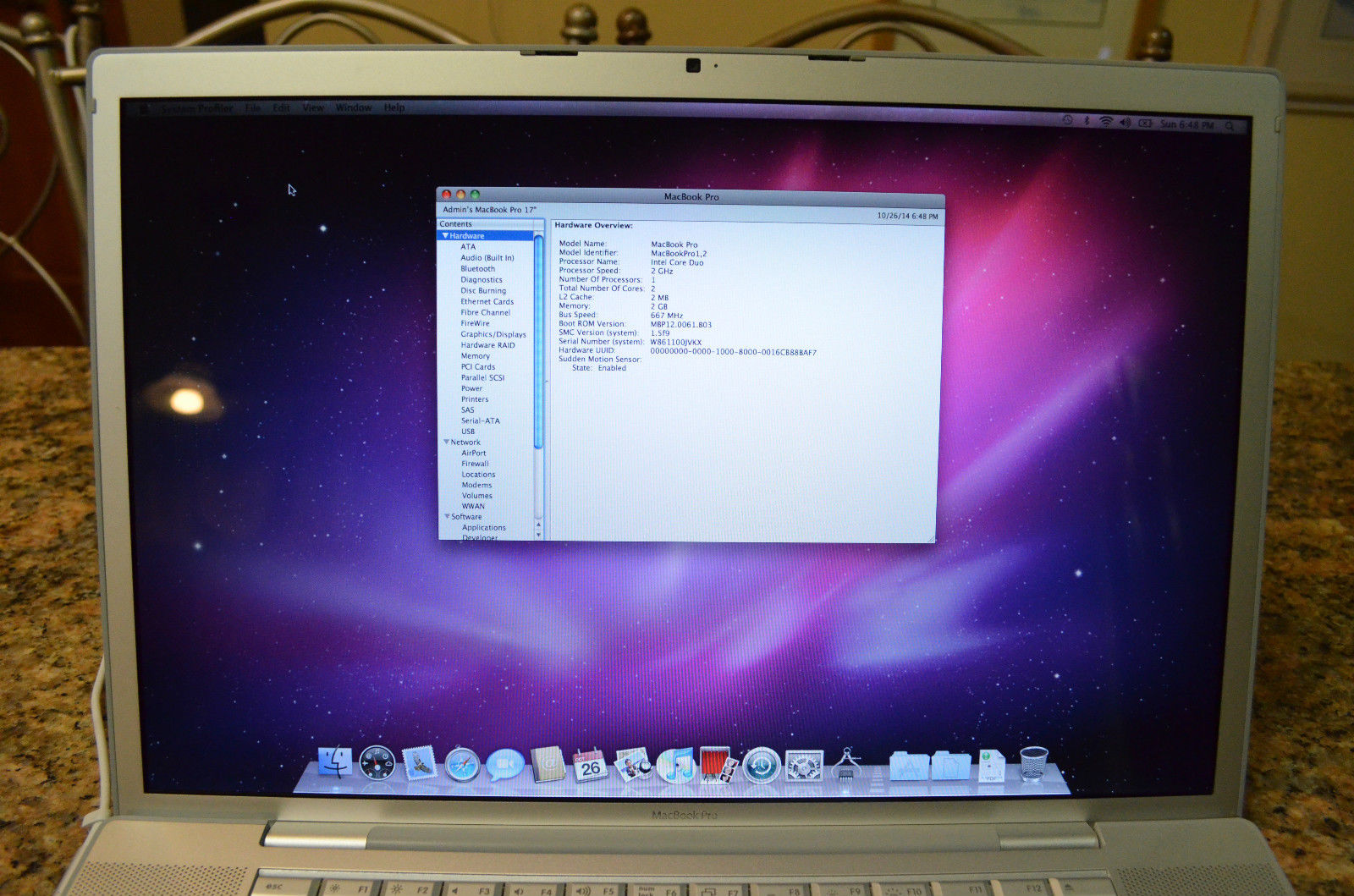
Task: Open the Applications folder stack
Action: click(909, 765)
